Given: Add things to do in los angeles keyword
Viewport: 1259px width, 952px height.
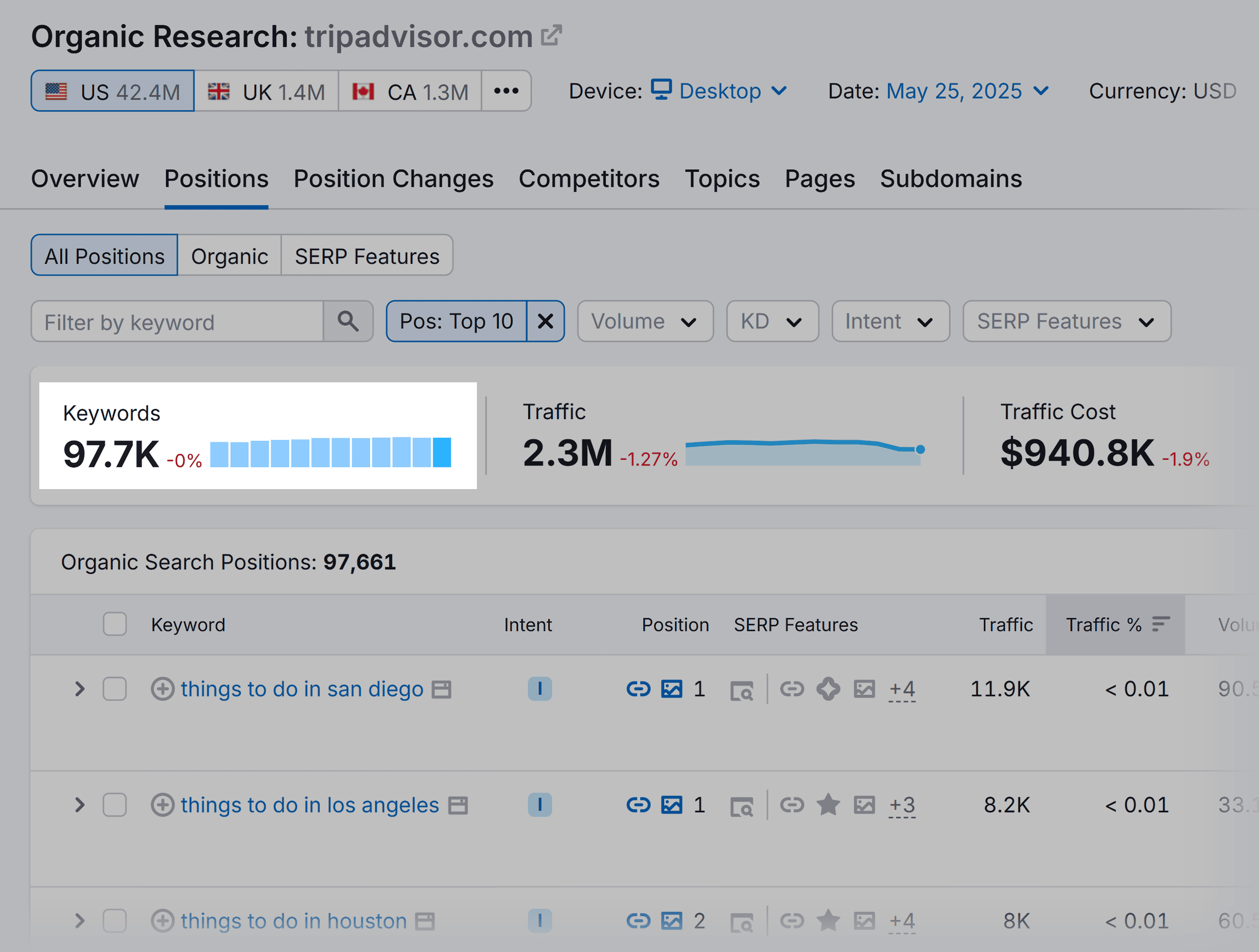Looking at the screenshot, I should click(163, 805).
